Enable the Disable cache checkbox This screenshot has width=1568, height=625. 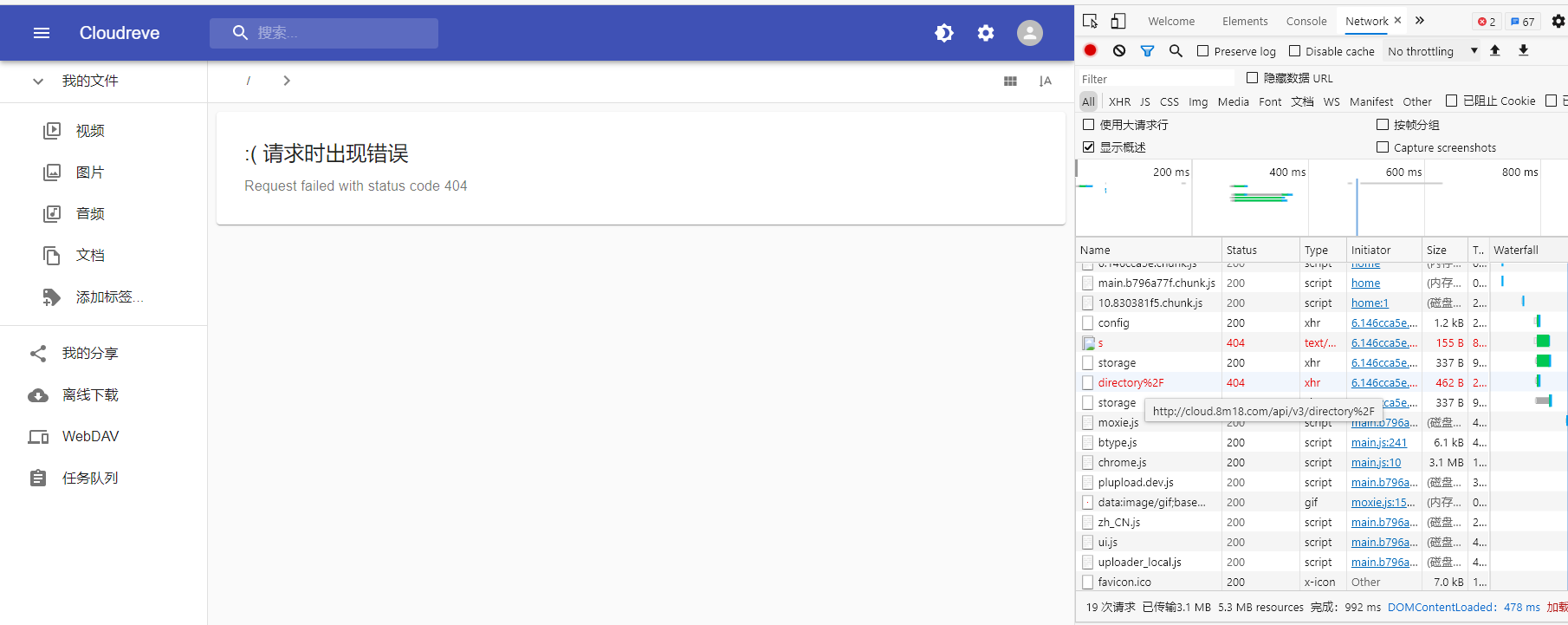pyautogui.click(x=1294, y=51)
